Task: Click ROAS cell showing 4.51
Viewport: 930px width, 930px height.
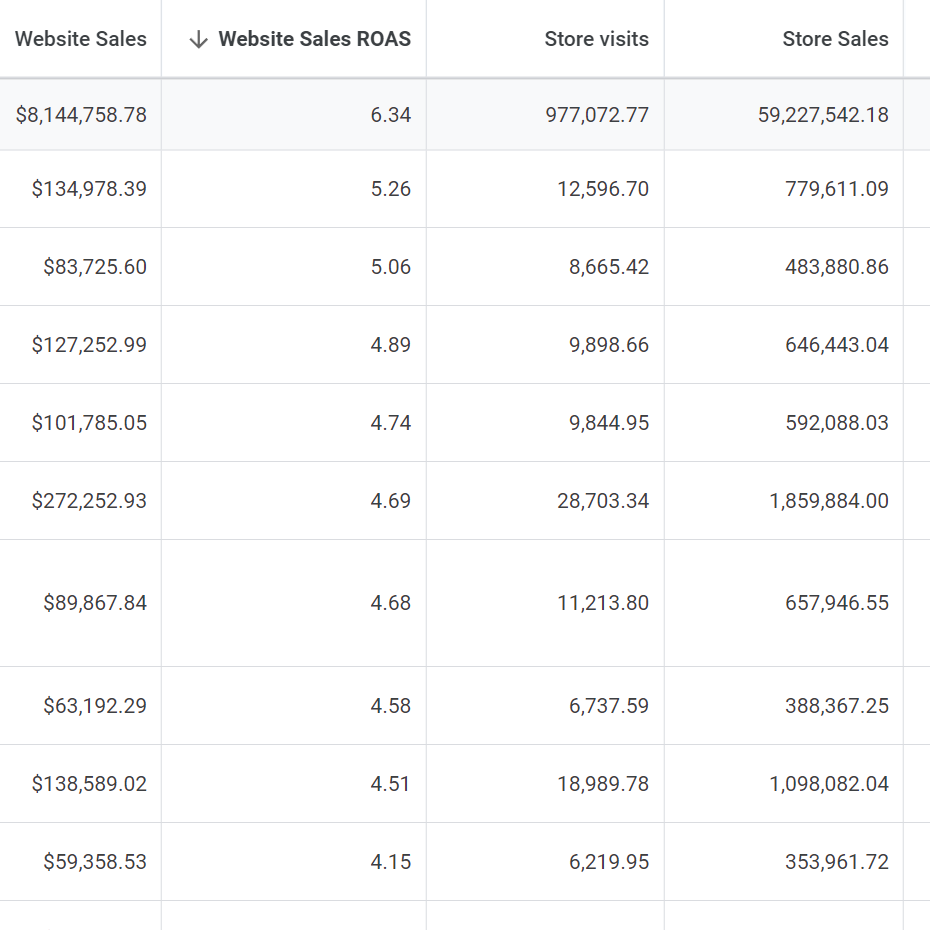Action: [x=391, y=784]
